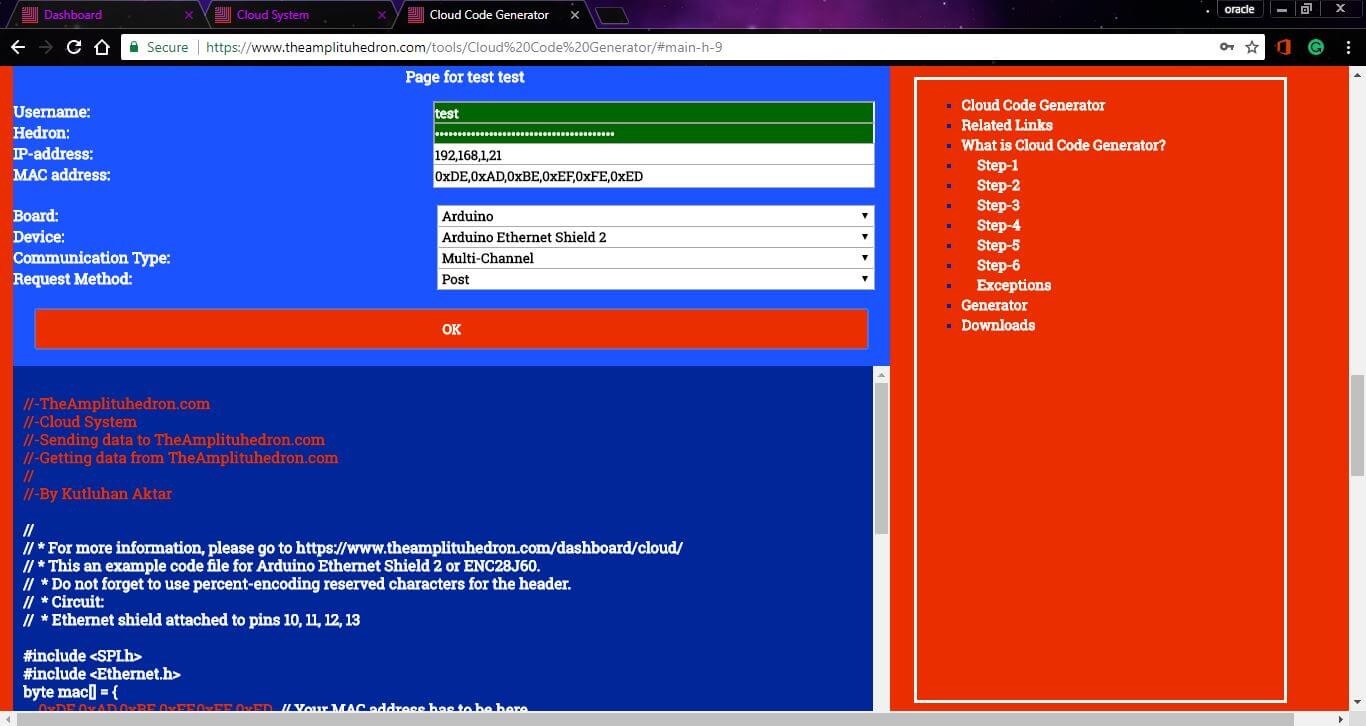
Task: Click into the IP-address field
Action: coord(653,155)
